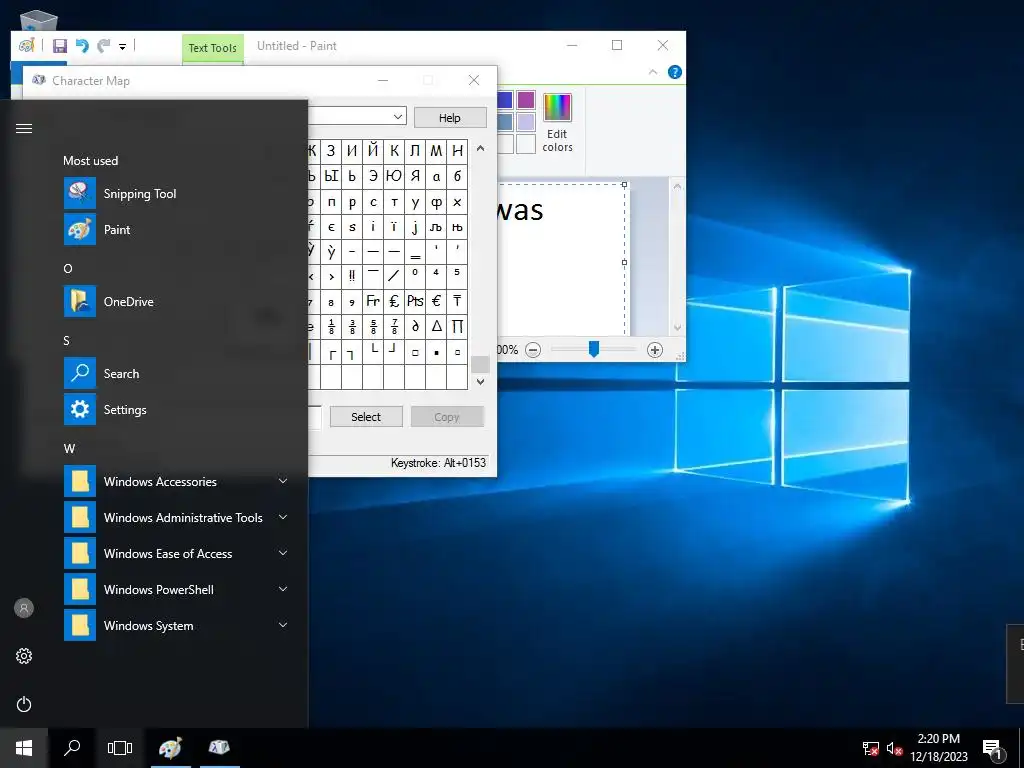Select the Euro sign character
Screen dimensions: 1024x768
pyautogui.click(x=436, y=301)
